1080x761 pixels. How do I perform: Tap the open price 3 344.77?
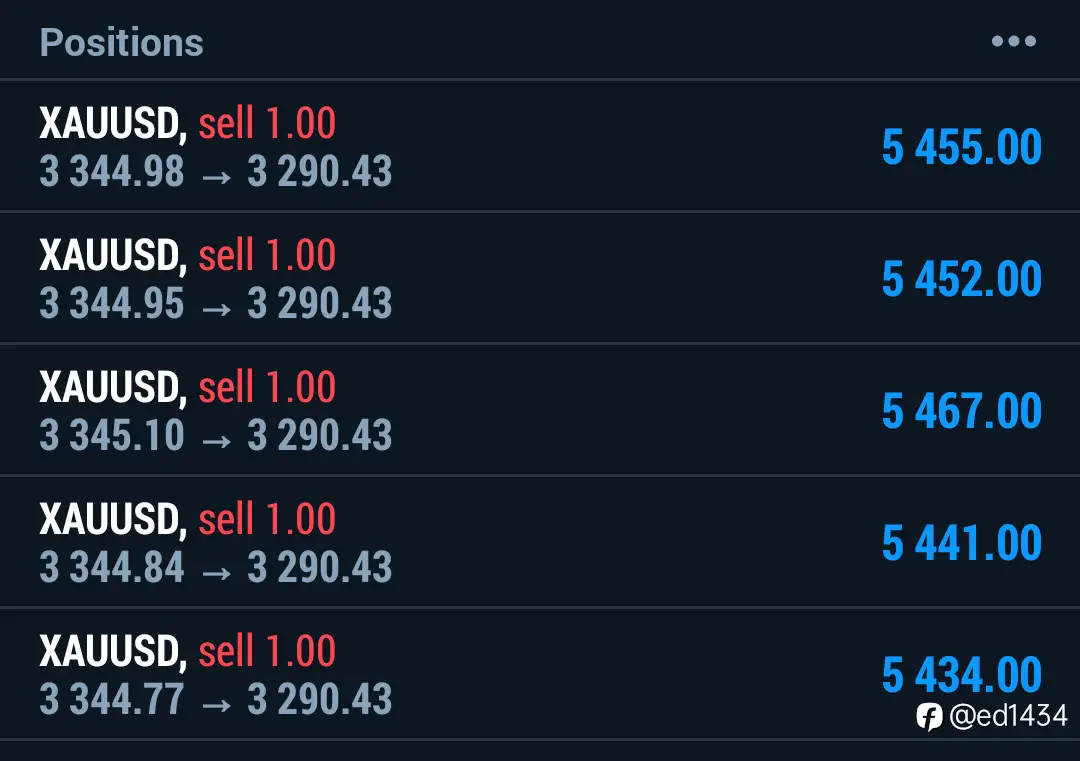click(112, 700)
